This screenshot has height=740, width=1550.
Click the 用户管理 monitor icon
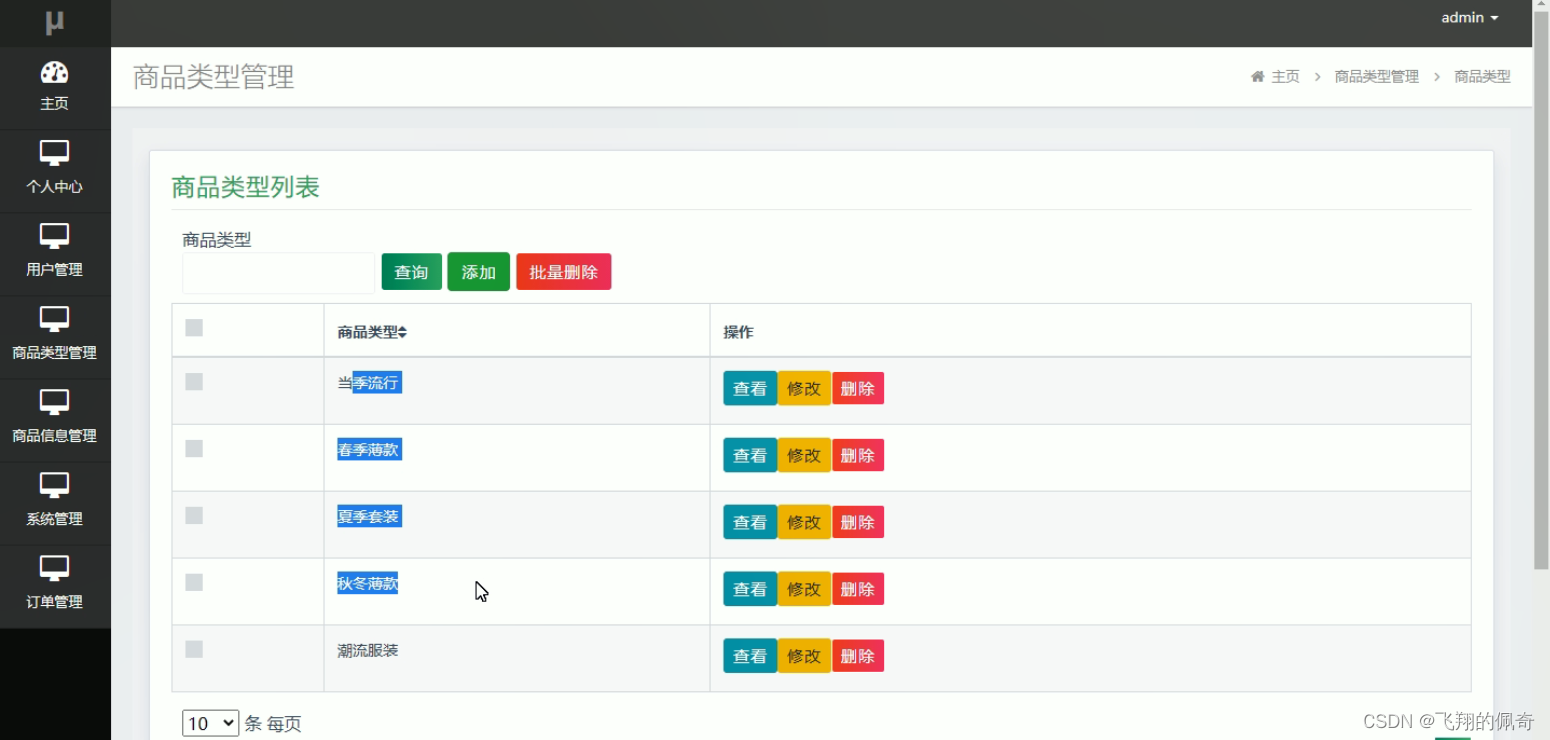54,237
